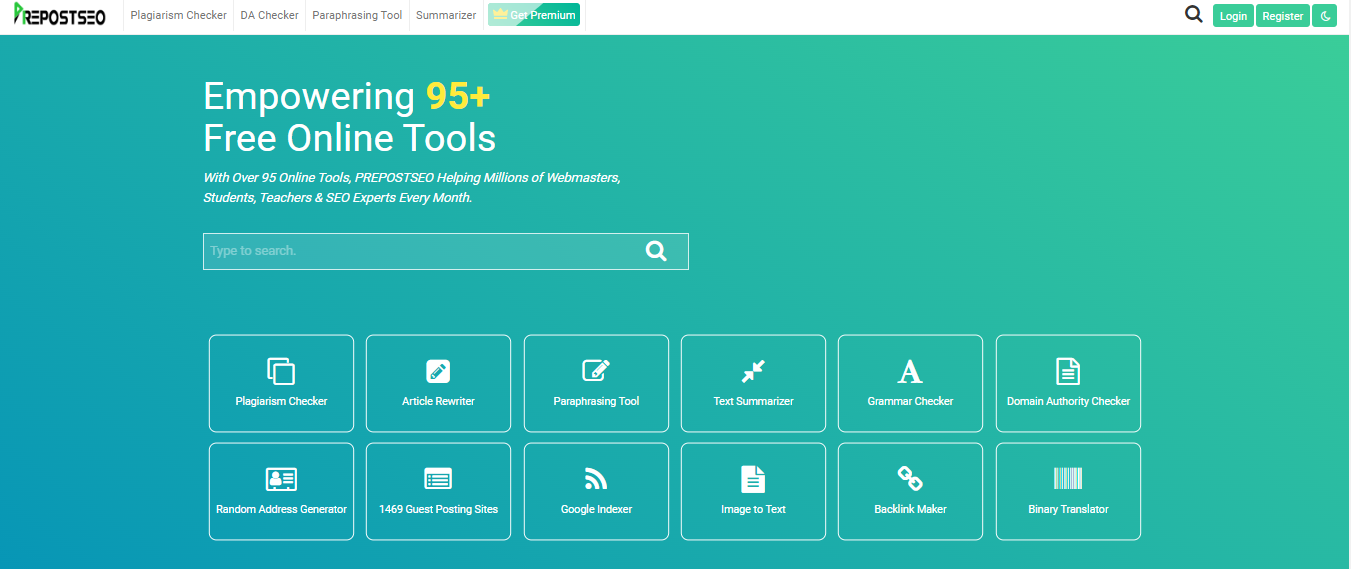Viewport: 1351px width, 569px height.
Task: Open the 1469 Guest Posting Sites label
Action: point(438,509)
